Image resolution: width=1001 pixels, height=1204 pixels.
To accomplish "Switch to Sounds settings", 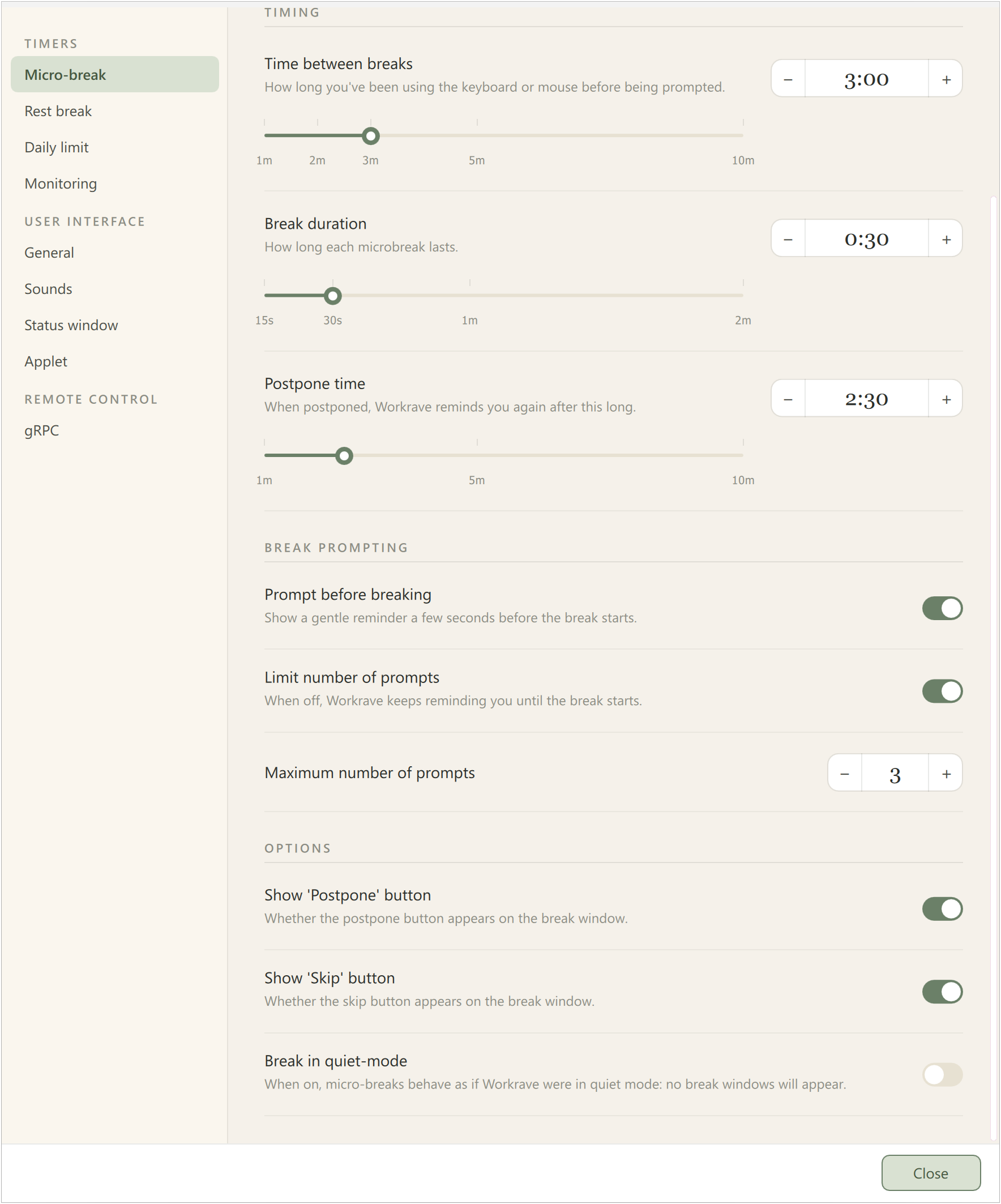I will pos(115,289).
